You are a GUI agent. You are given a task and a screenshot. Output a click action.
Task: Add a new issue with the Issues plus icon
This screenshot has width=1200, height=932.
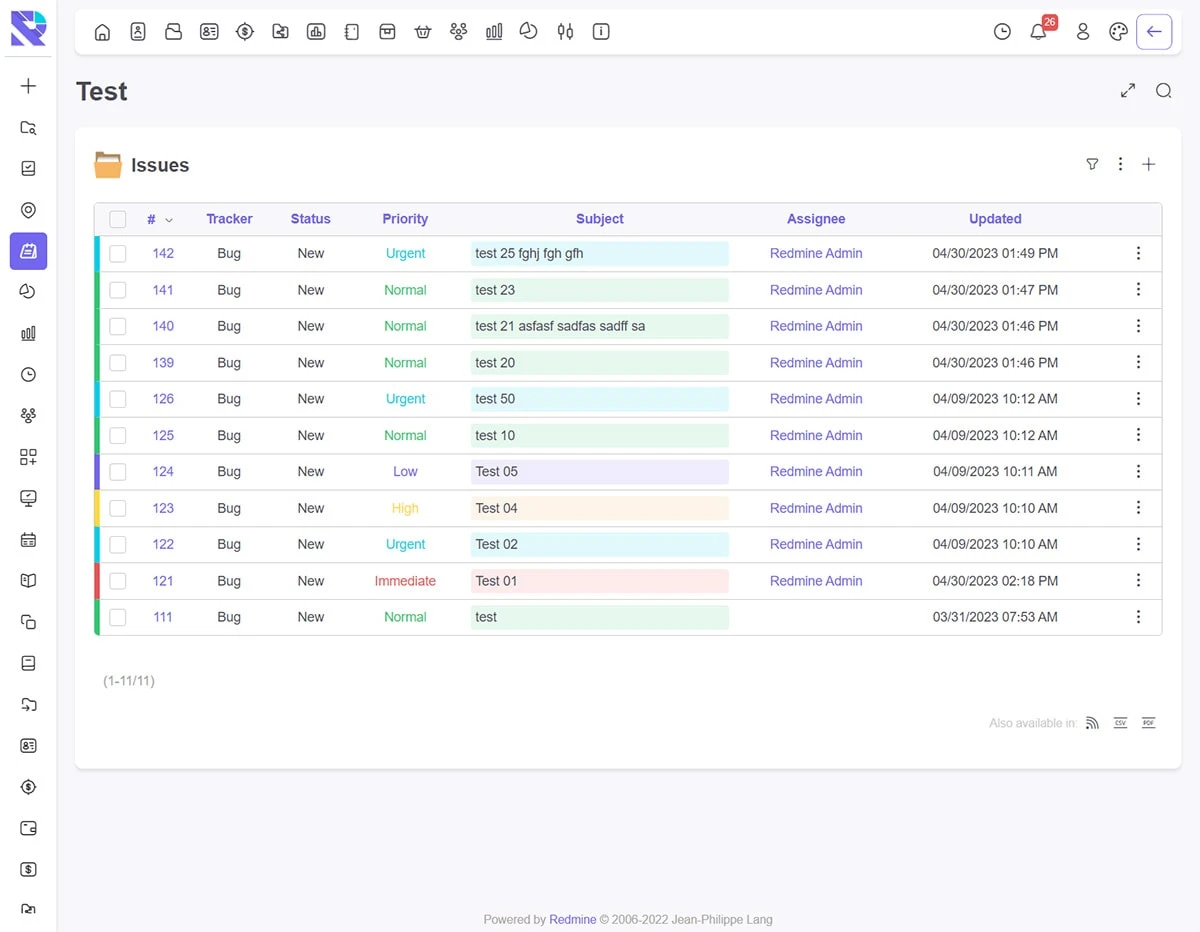tap(1149, 164)
